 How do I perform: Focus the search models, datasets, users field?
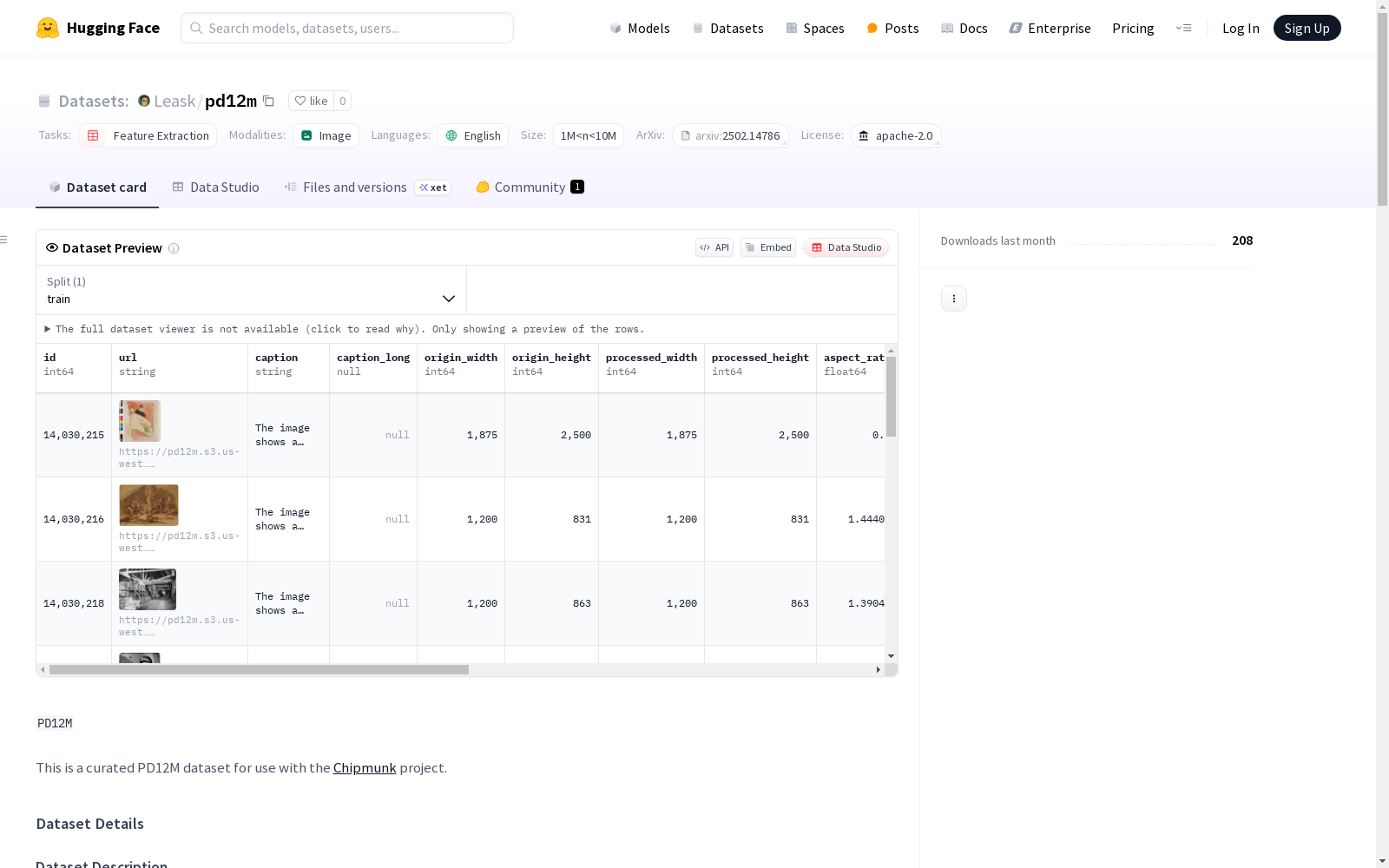pos(347,28)
